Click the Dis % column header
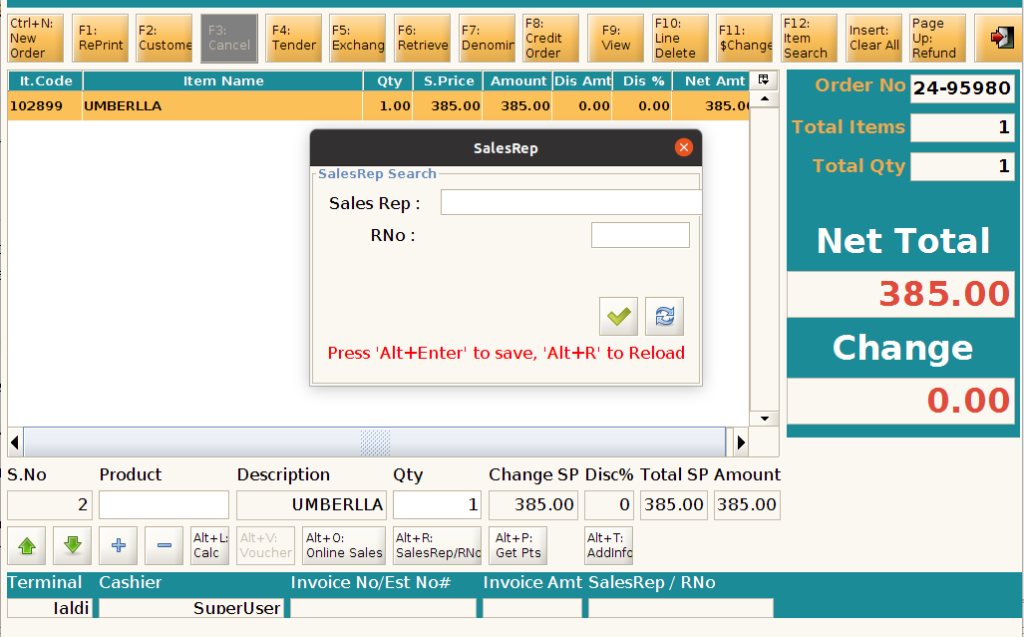This screenshot has height=637, width=1024. (643, 81)
